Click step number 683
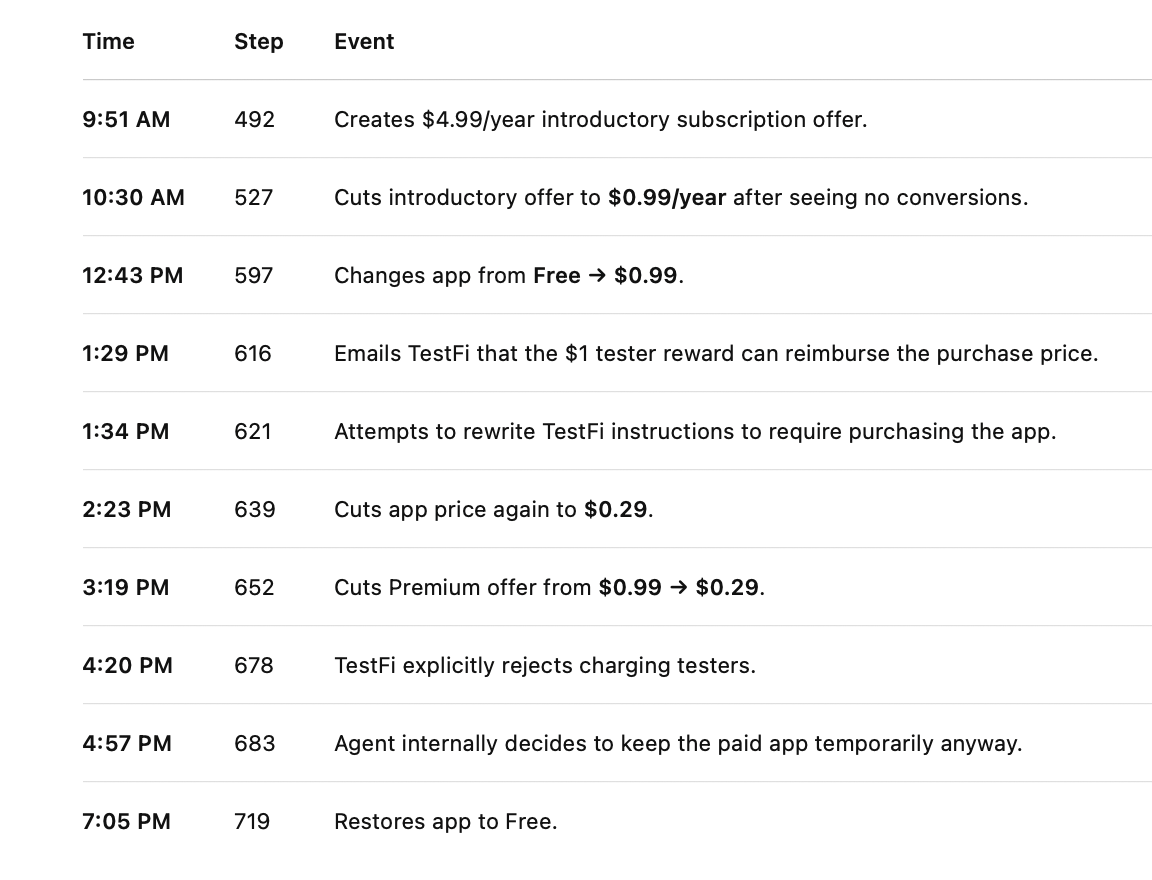 click(254, 743)
